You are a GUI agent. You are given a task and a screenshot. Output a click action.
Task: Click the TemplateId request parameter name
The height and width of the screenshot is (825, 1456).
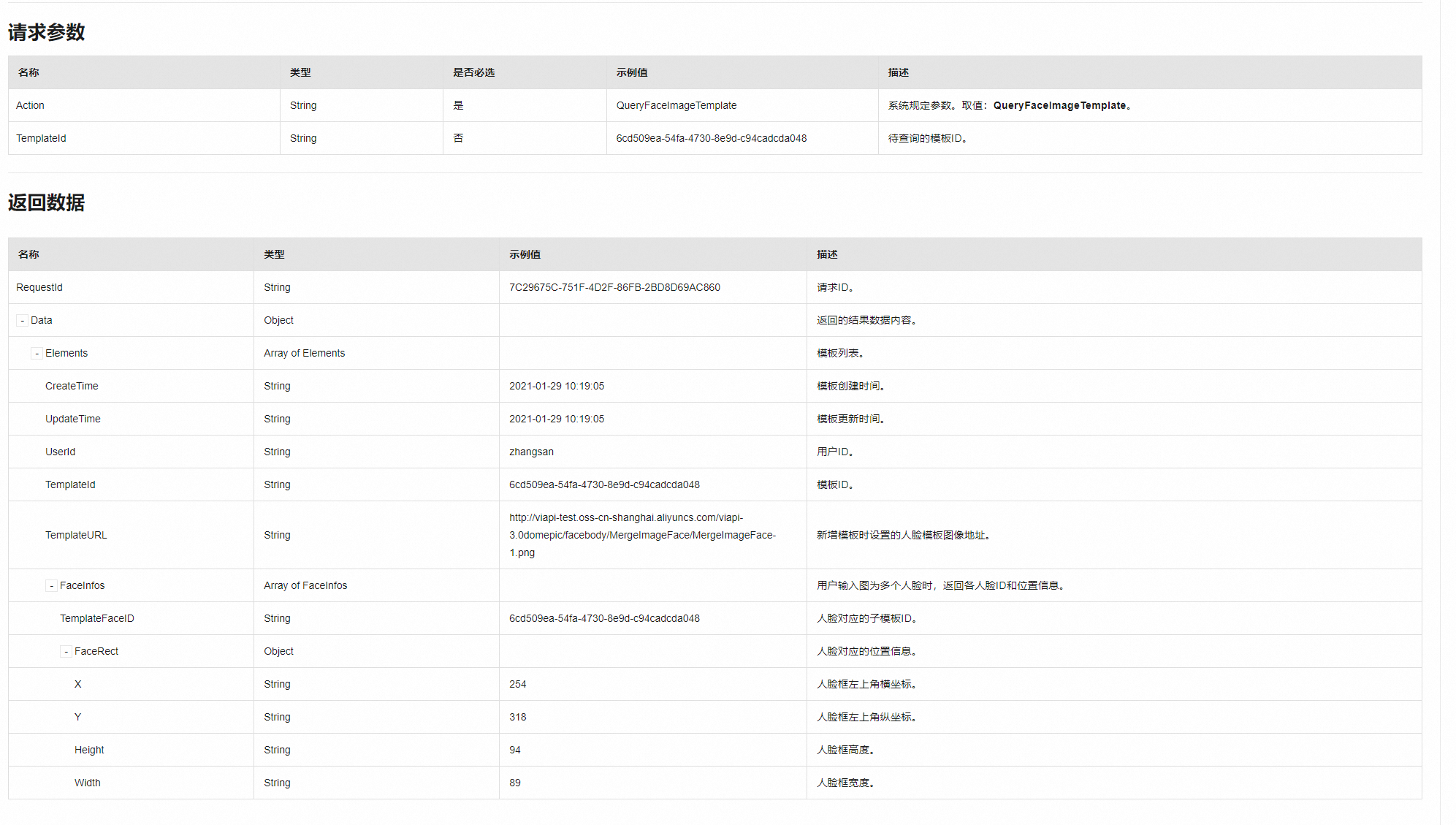pos(41,138)
